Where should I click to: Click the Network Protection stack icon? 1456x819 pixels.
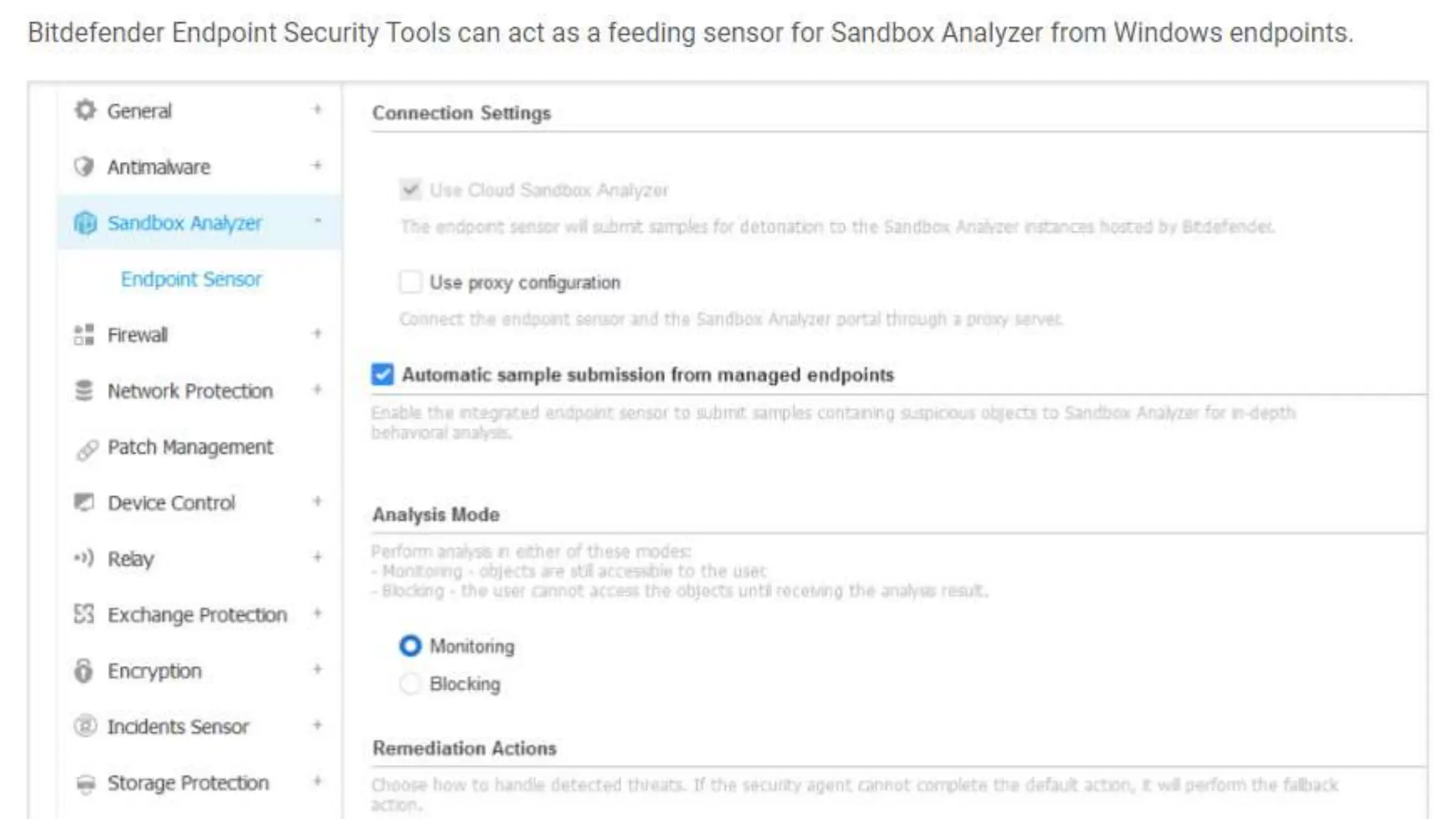pyautogui.click(x=84, y=391)
